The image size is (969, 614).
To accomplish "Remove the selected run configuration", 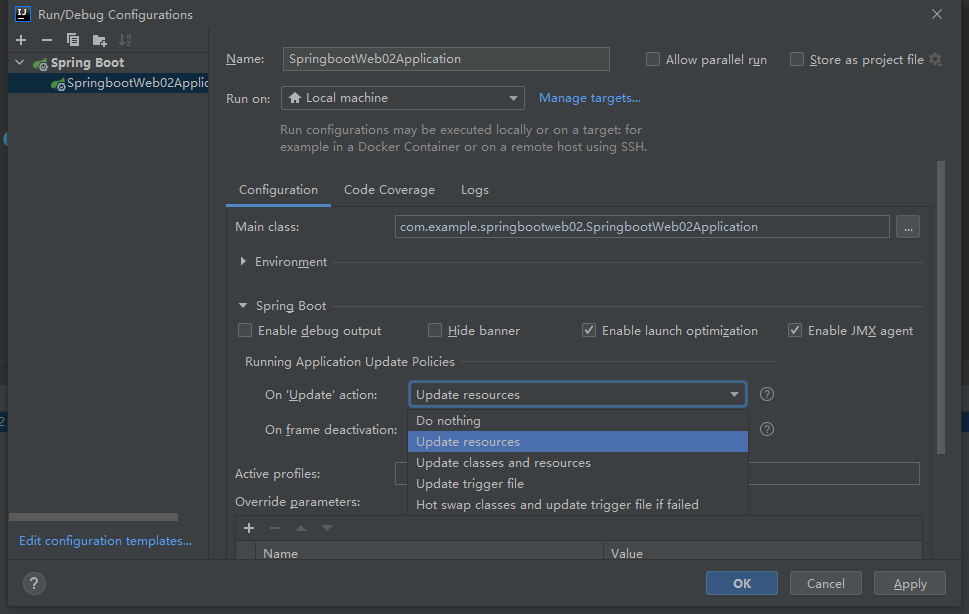I will (46, 40).
